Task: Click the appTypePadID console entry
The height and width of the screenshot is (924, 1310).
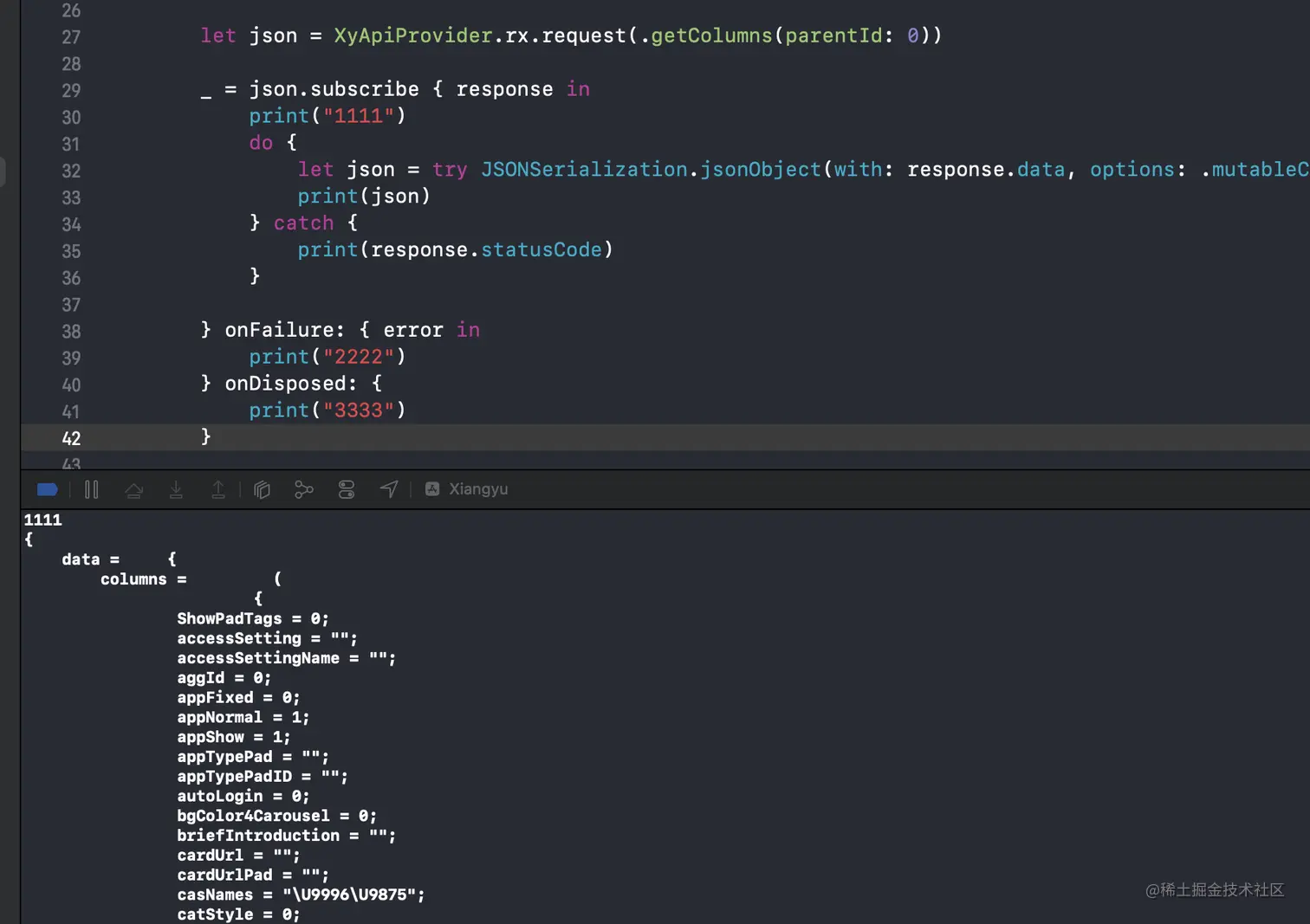Action: [263, 777]
